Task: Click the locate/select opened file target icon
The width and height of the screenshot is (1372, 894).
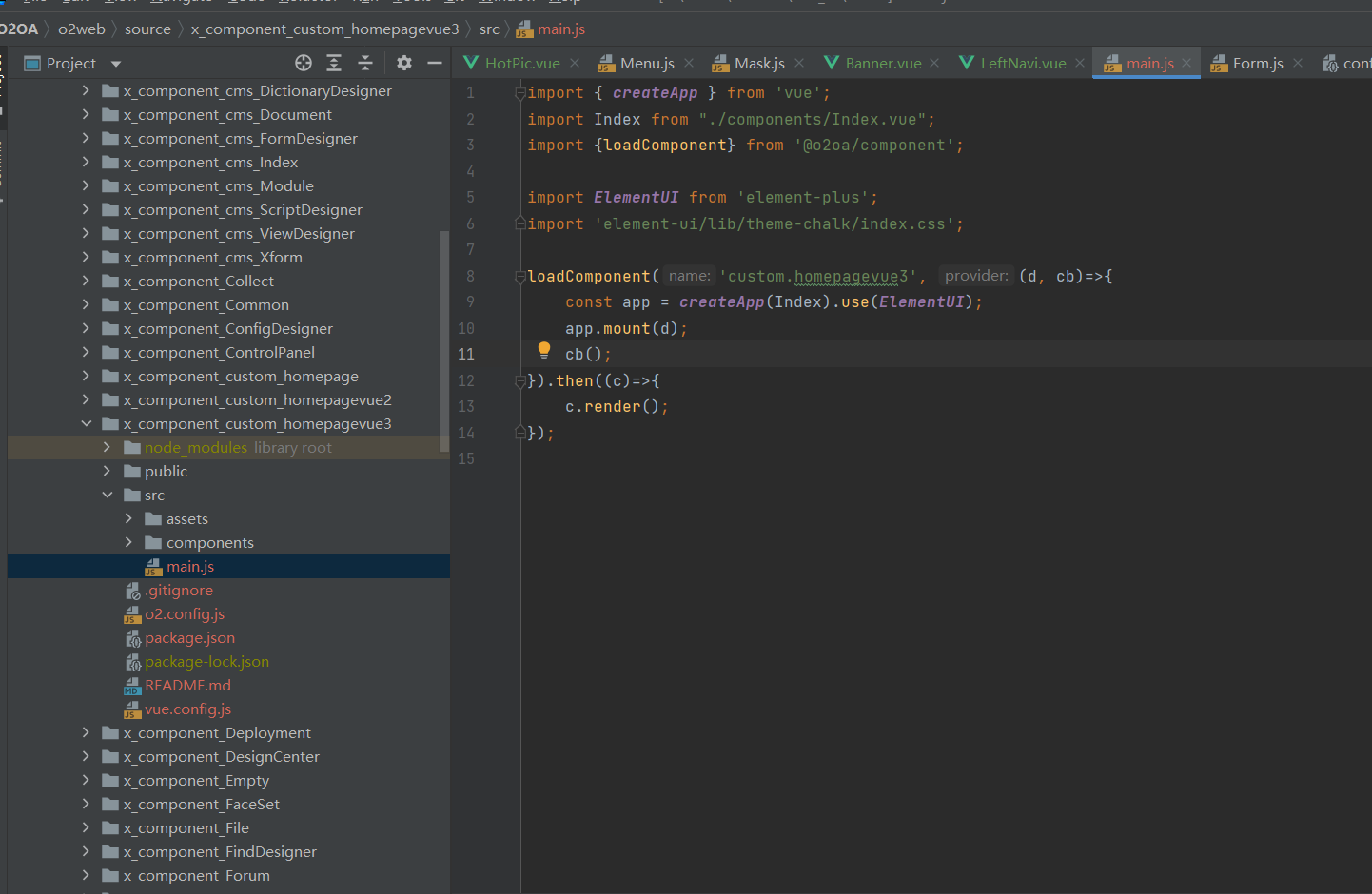Action: tap(304, 63)
